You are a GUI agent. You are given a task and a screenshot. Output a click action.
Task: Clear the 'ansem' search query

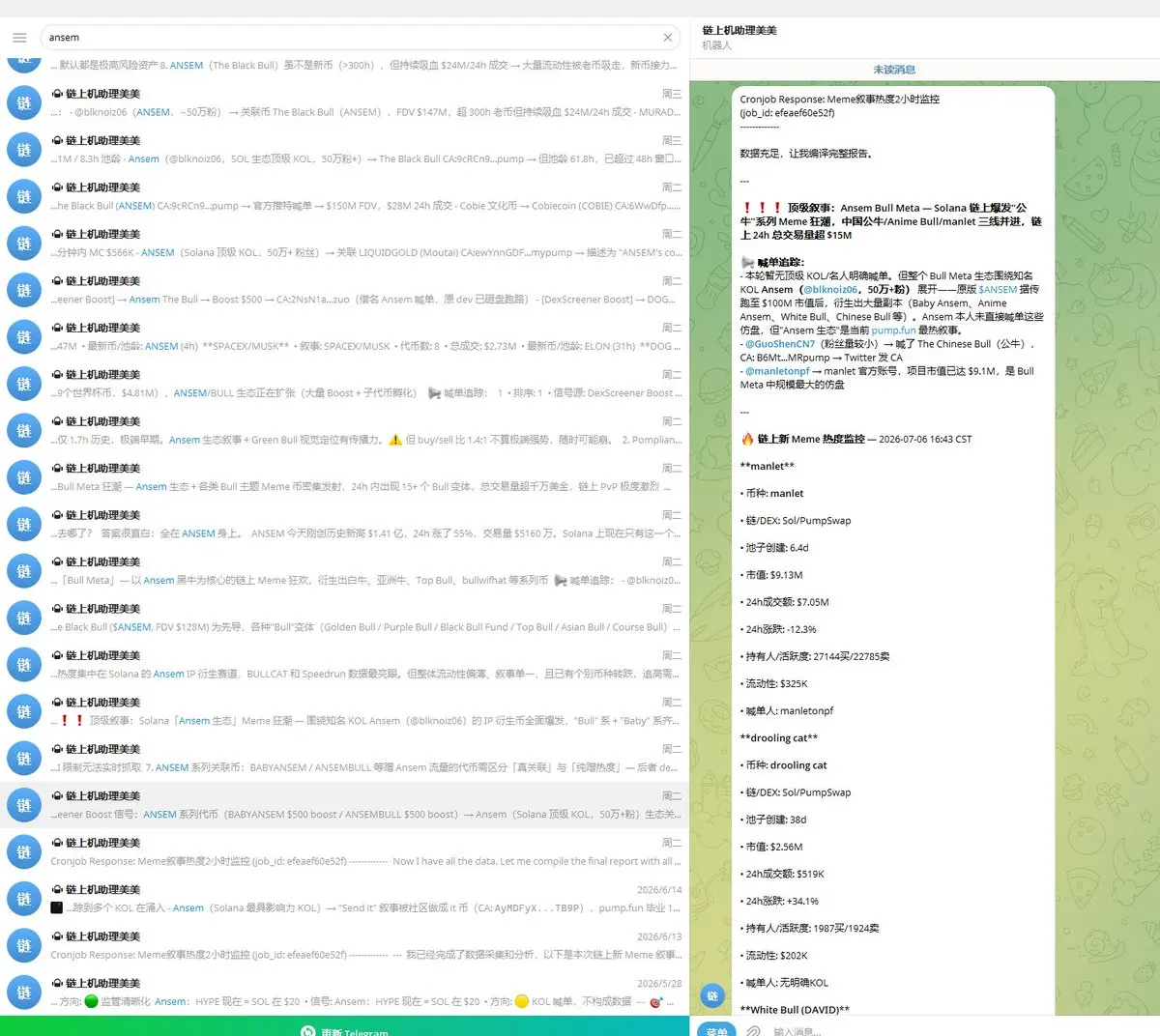point(667,38)
